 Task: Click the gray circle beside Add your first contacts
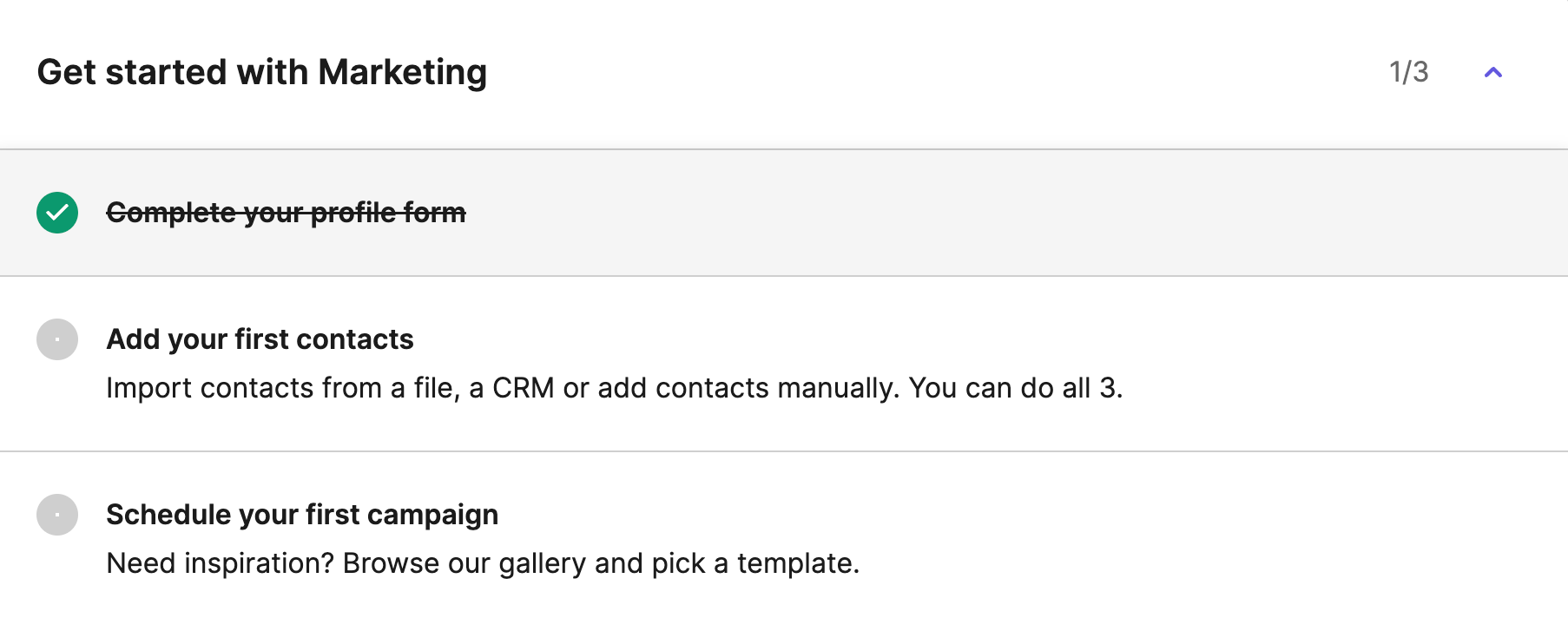coord(57,339)
